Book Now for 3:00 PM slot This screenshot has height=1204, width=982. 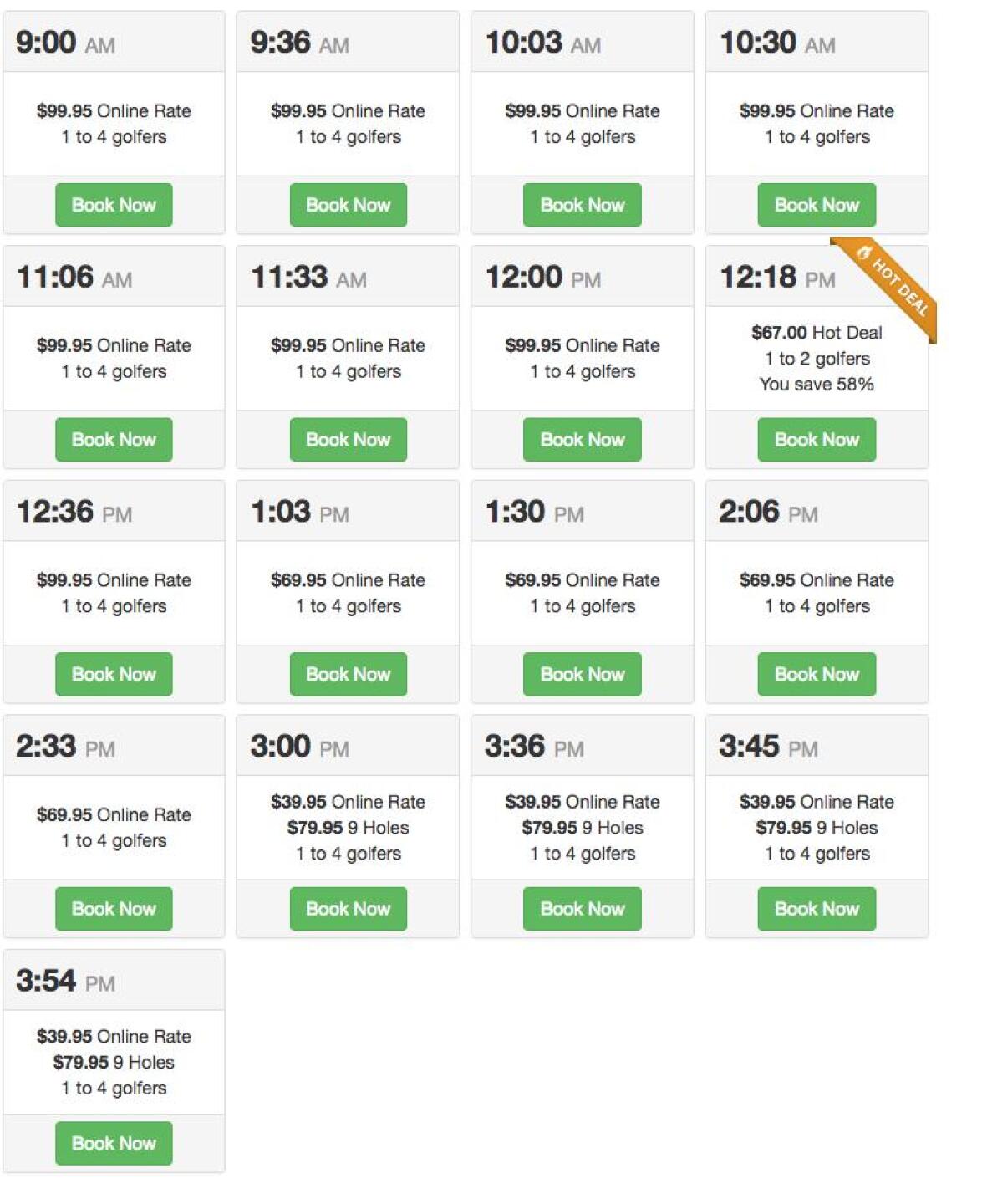point(348,909)
